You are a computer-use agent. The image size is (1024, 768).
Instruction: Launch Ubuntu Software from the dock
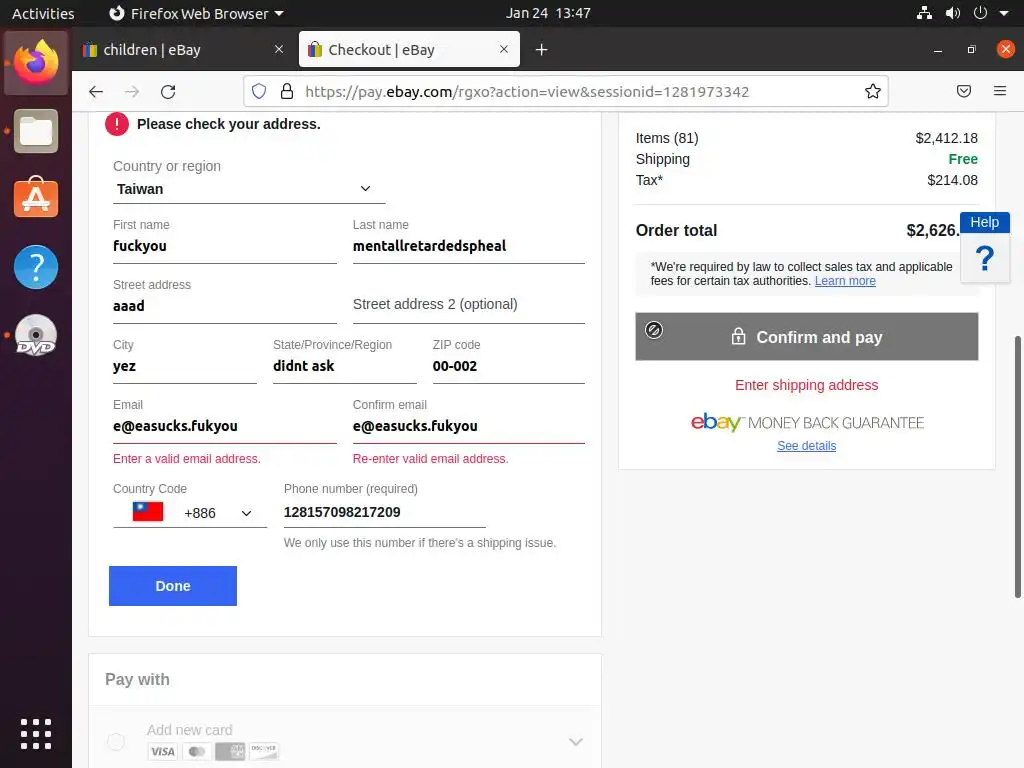tap(36, 198)
